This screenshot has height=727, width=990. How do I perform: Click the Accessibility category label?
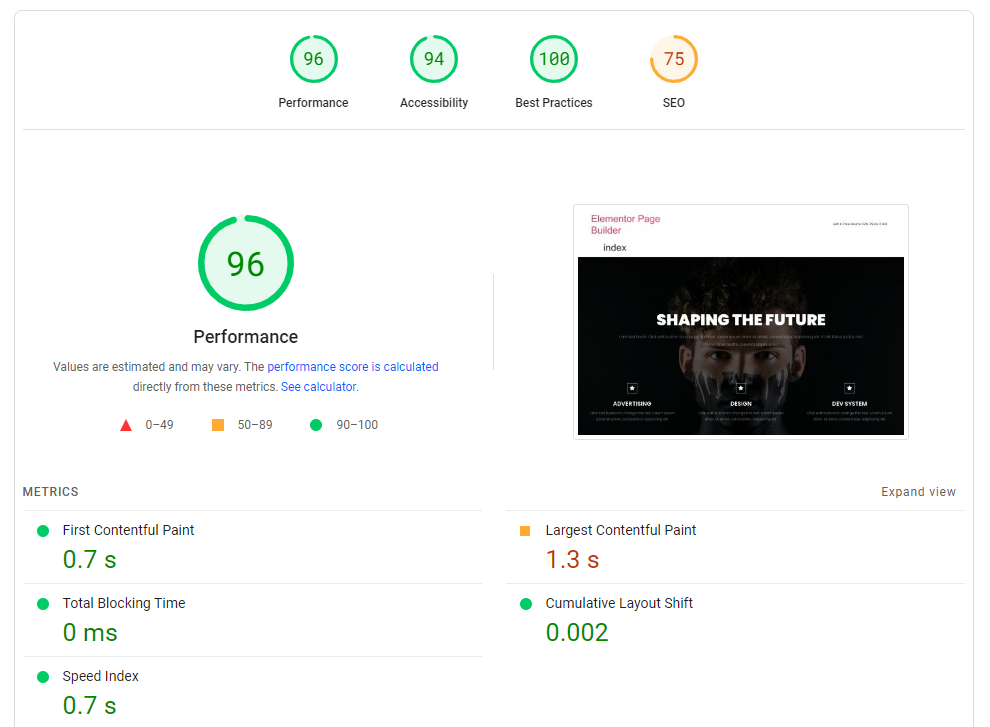[x=434, y=103]
